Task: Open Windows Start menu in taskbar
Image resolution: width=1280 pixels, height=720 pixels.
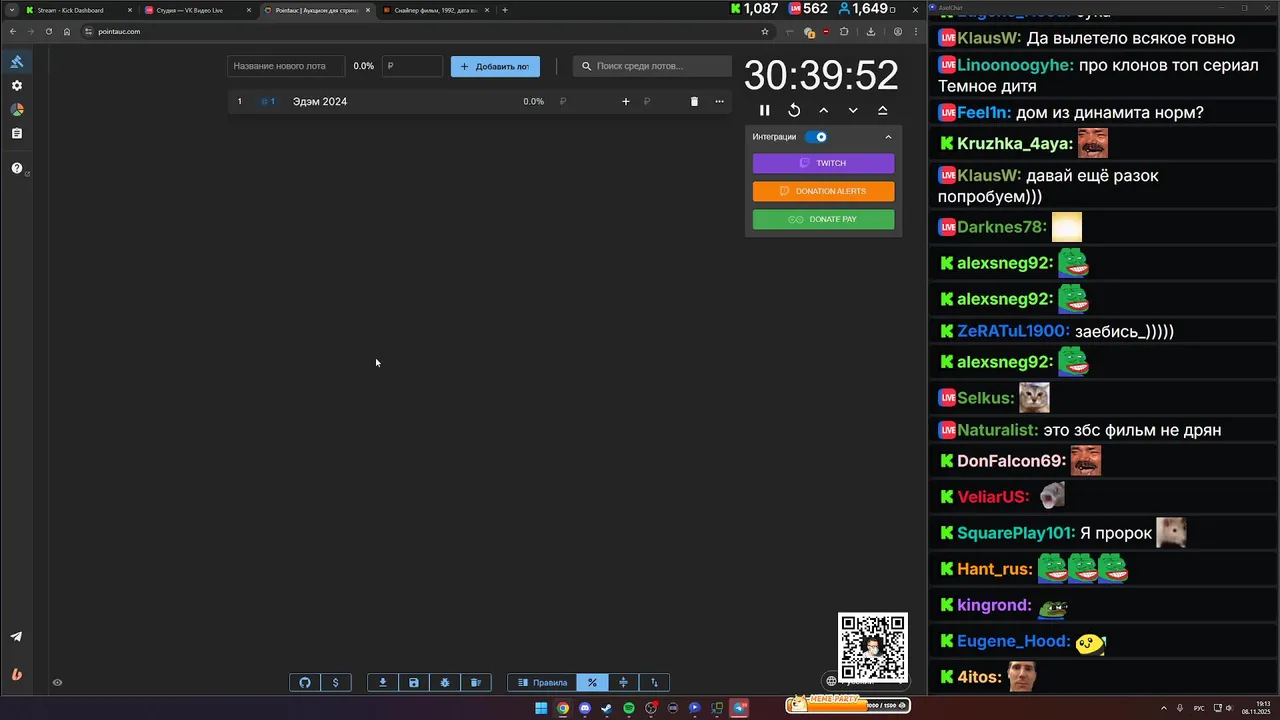Action: pos(541,708)
